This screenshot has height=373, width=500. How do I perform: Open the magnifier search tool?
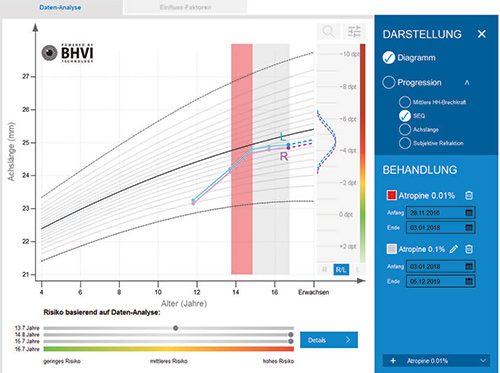(328, 32)
